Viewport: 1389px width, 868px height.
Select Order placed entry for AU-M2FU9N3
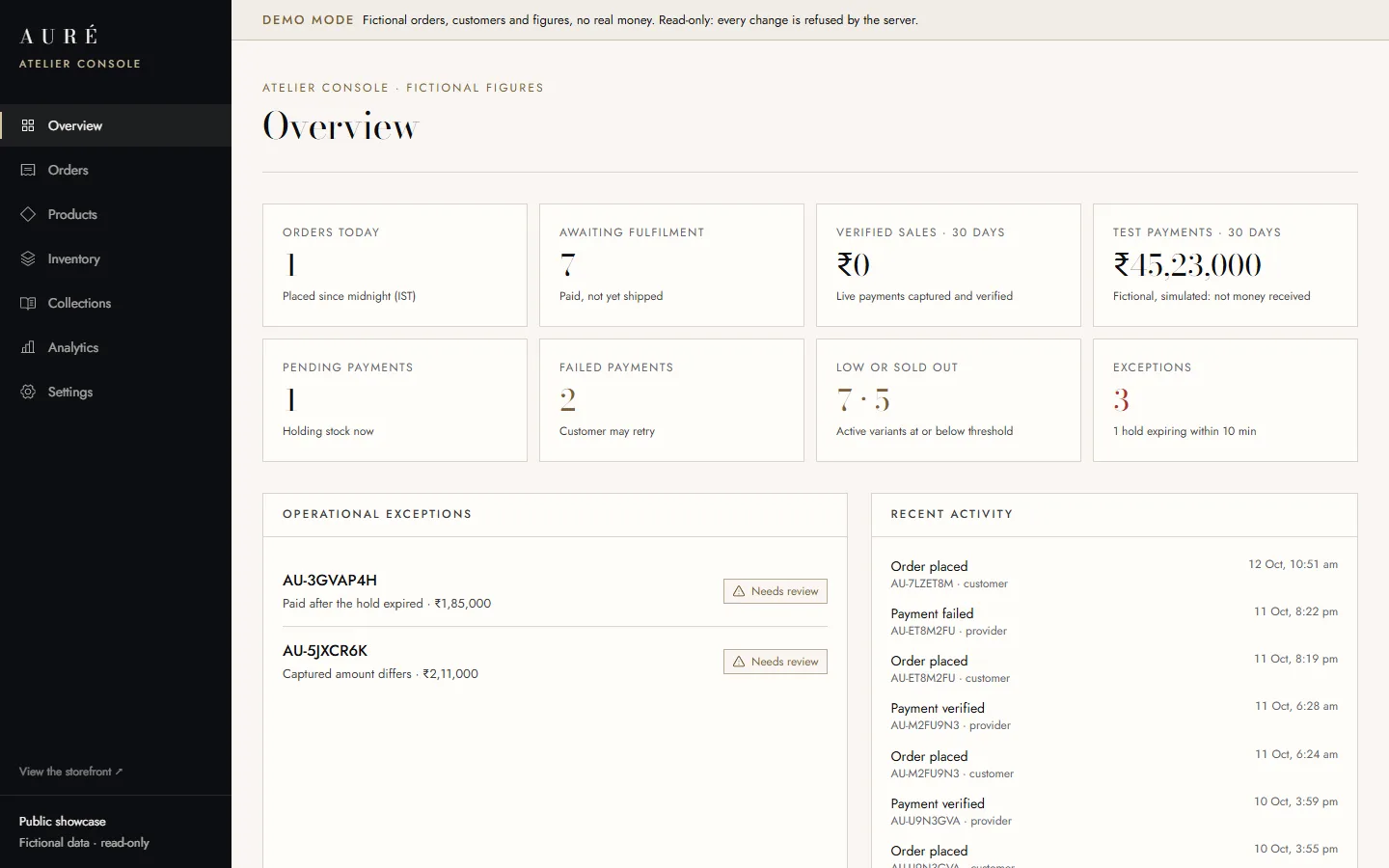point(1114,764)
